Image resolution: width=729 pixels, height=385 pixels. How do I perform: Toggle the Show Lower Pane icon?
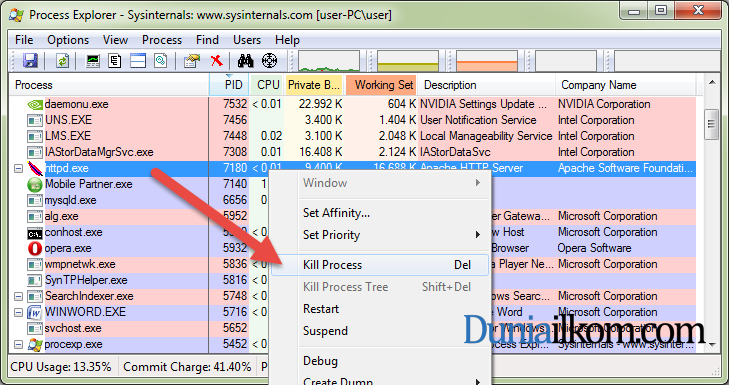(x=138, y=61)
